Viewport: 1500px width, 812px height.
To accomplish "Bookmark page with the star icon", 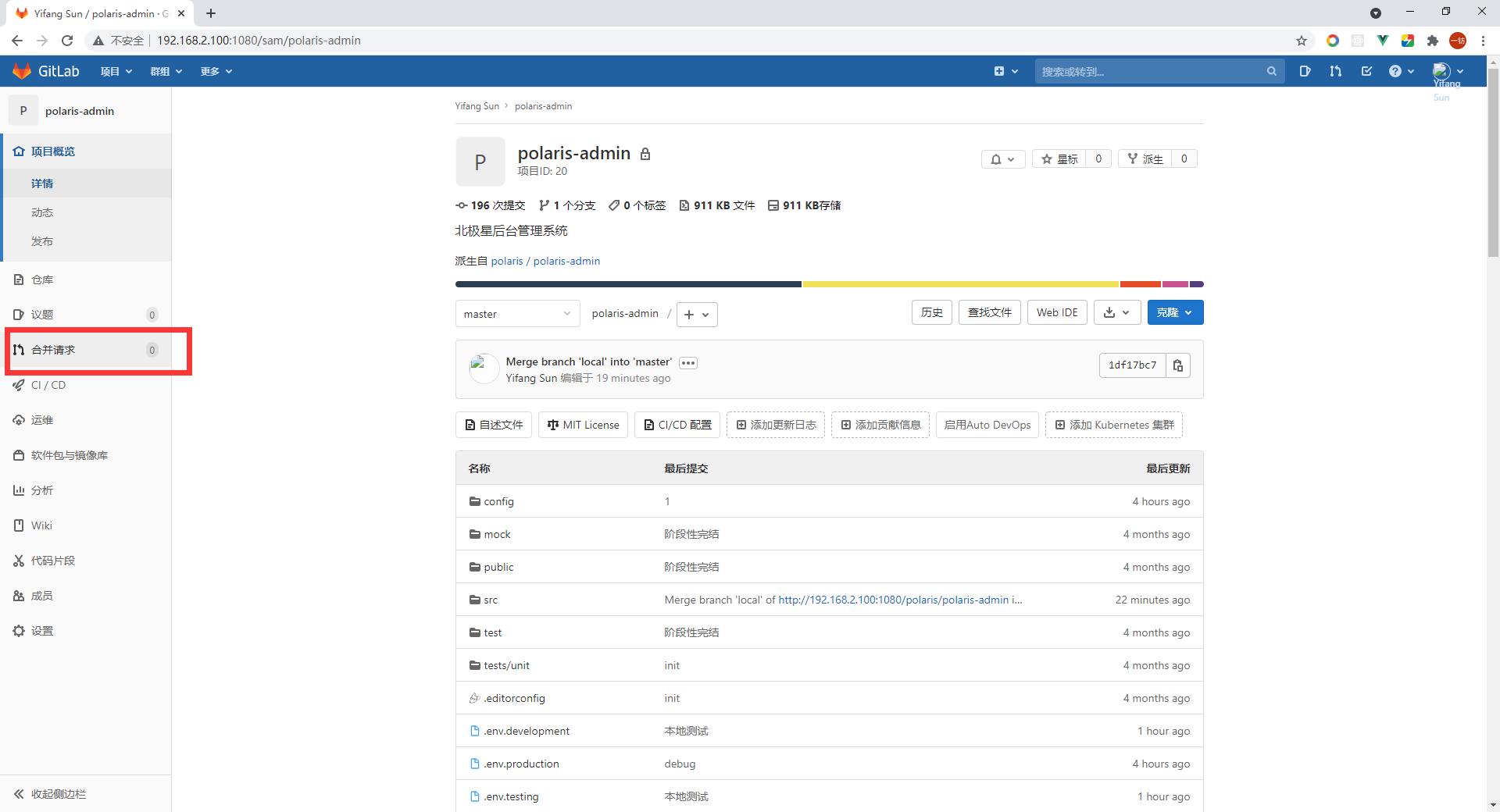I will 1302,41.
